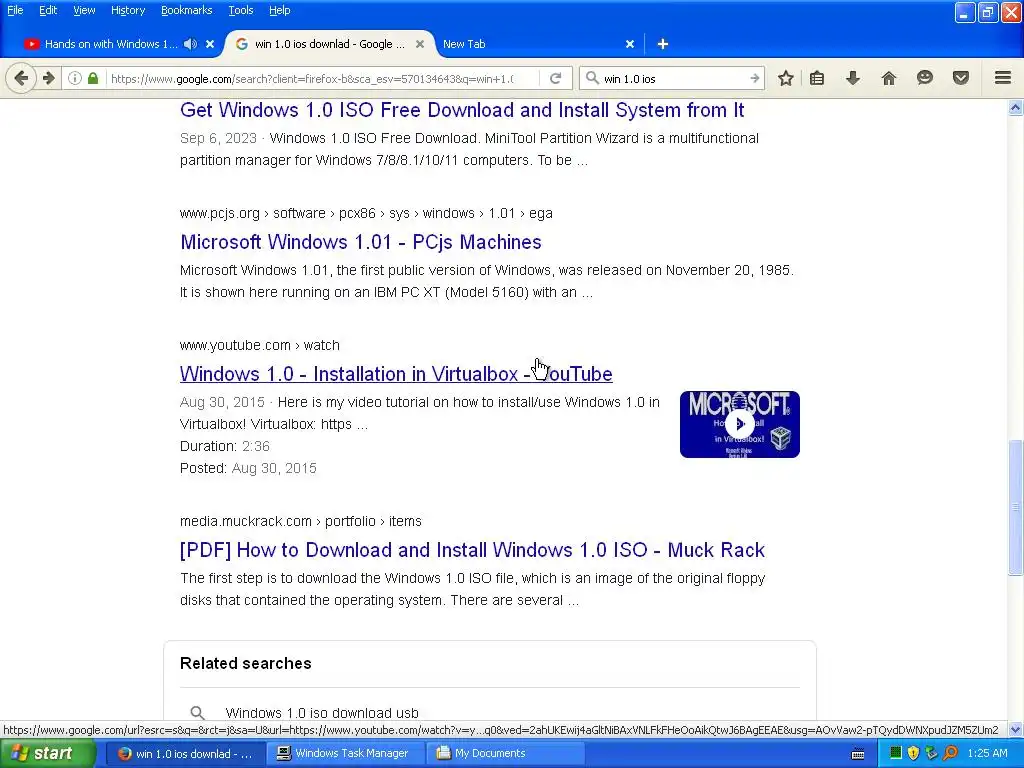Image resolution: width=1024 pixels, height=768 pixels.
Task: Open the Help menu
Action: click(x=280, y=10)
